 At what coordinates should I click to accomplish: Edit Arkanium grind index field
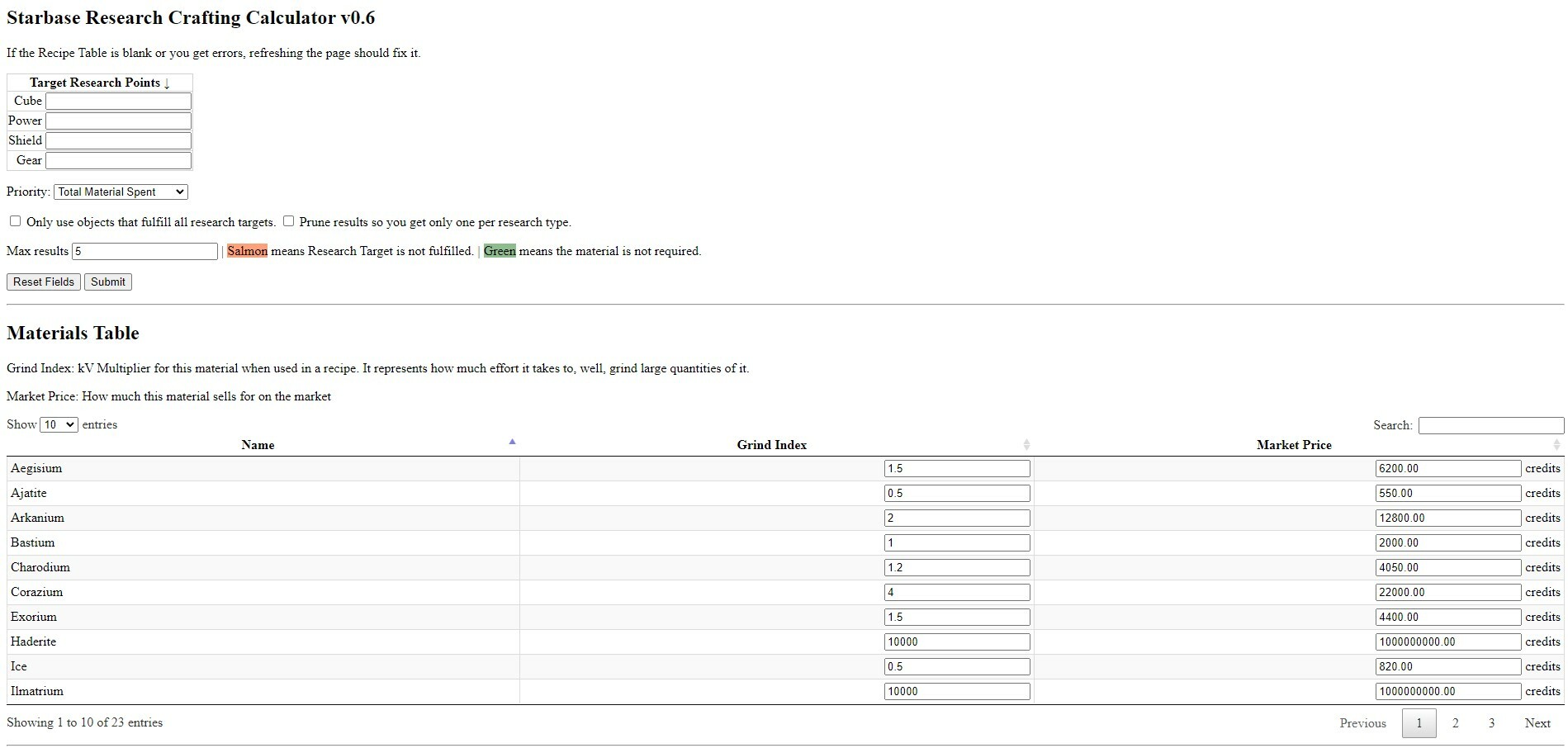tap(957, 518)
